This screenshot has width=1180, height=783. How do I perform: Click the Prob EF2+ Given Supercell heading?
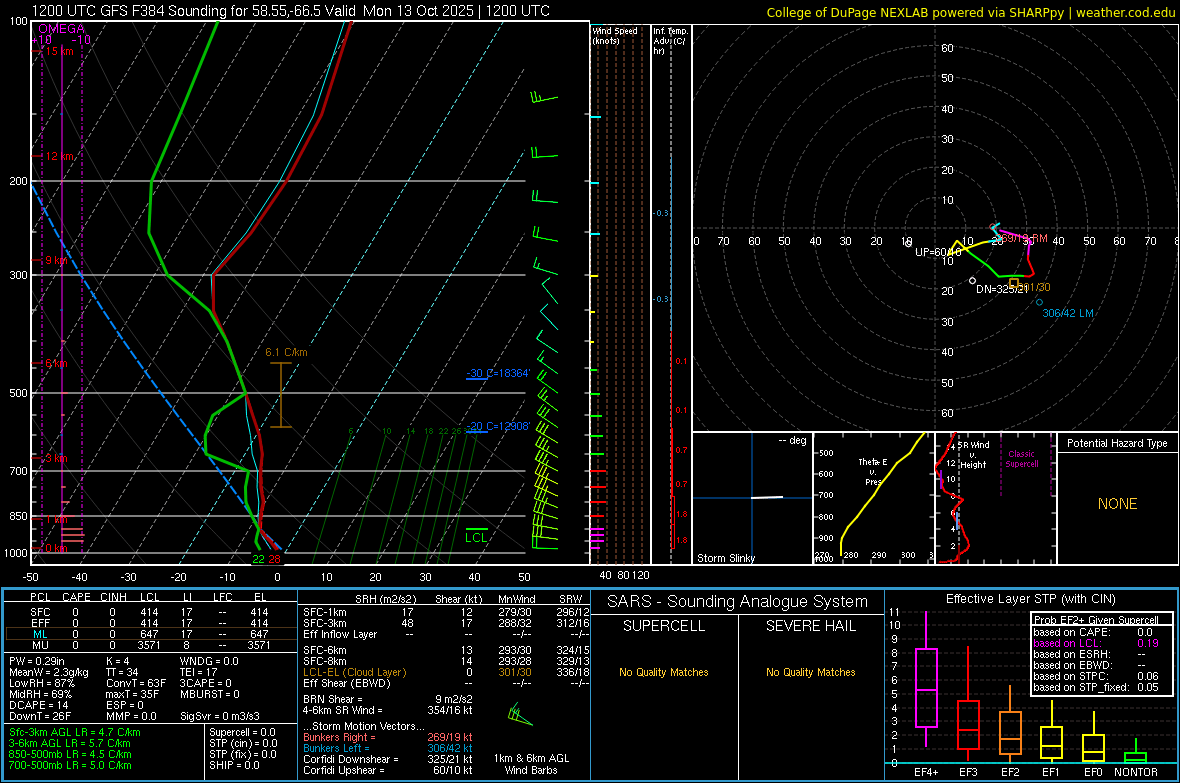(1096, 620)
